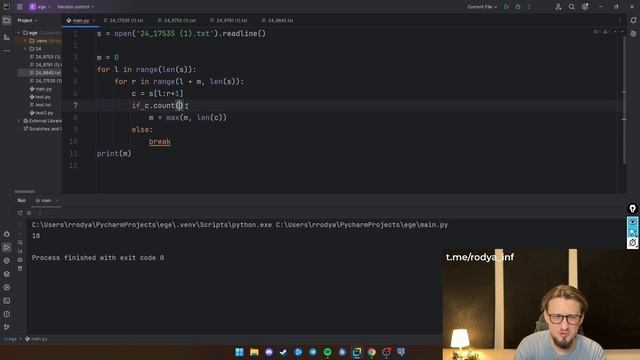Go to next highlighted error arrow
Viewport: 640px width, 360px height.
(x=622, y=31)
